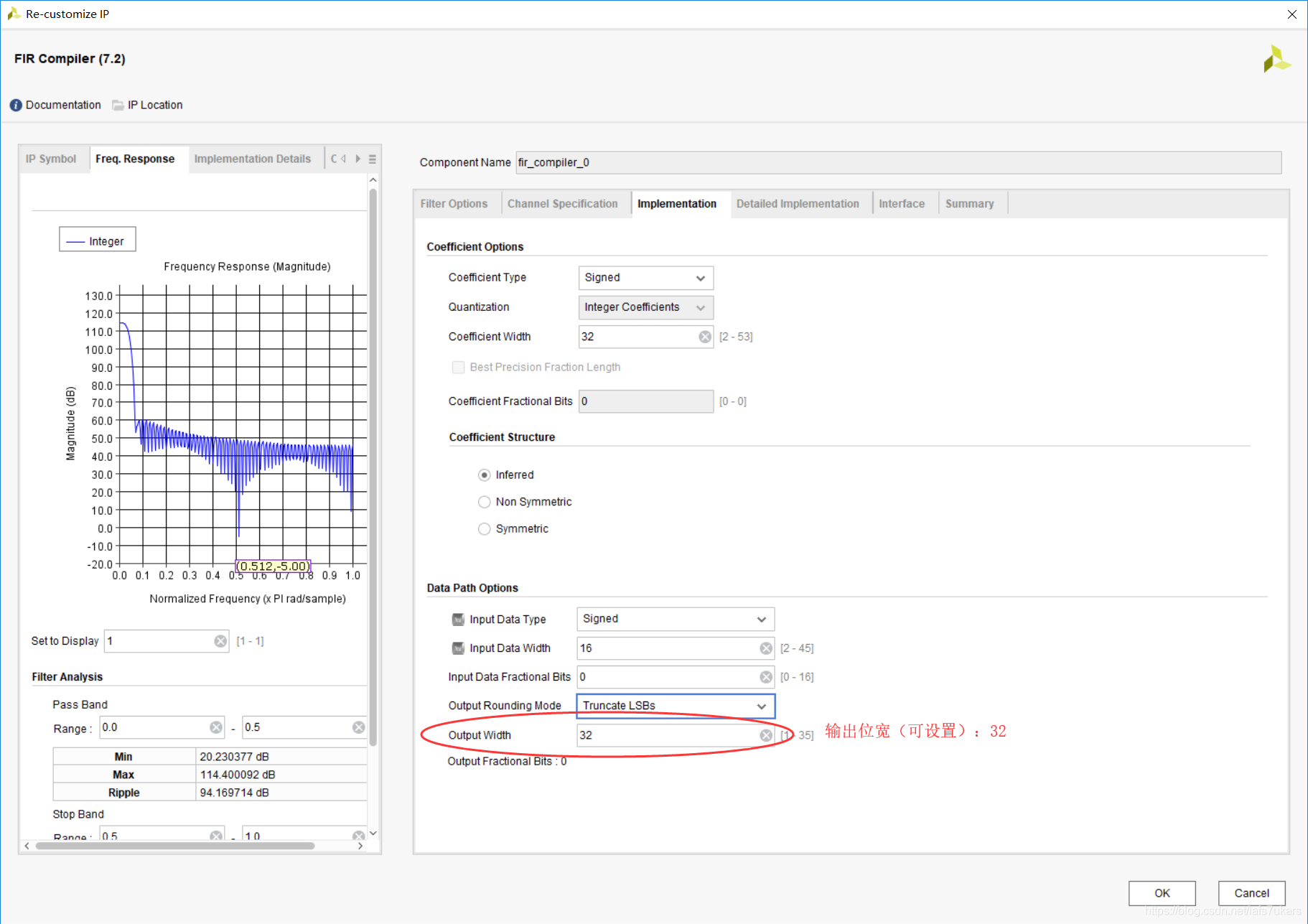Image resolution: width=1308 pixels, height=924 pixels.
Task: Click the Integer legend entry on the plot
Action: click(x=98, y=241)
